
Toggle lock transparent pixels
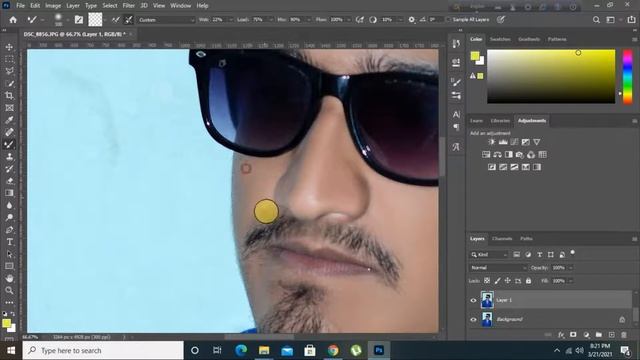pyautogui.click(x=487, y=281)
